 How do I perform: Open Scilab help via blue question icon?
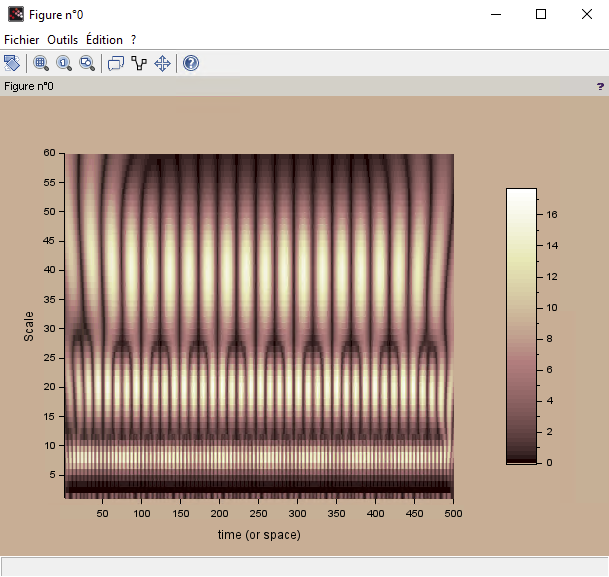(191, 63)
